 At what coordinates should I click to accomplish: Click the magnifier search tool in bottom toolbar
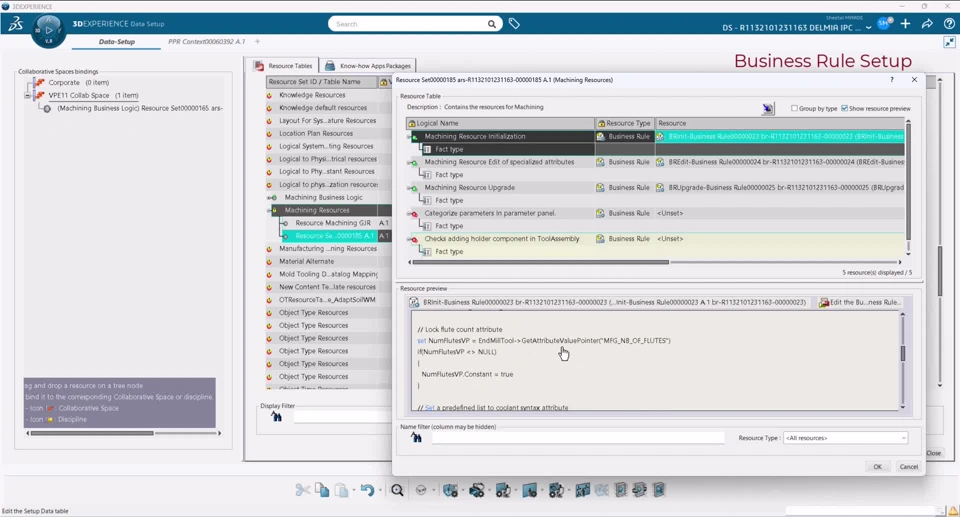(x=397, y=490)
